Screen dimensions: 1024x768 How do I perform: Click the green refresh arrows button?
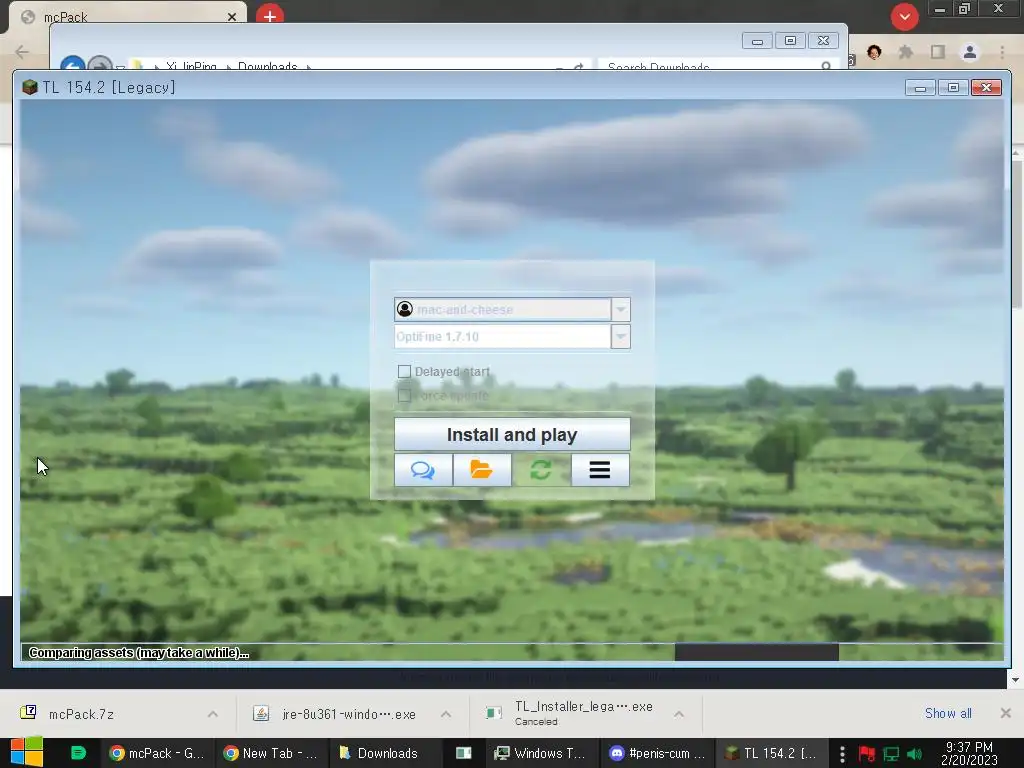click(x=541, y=470)
